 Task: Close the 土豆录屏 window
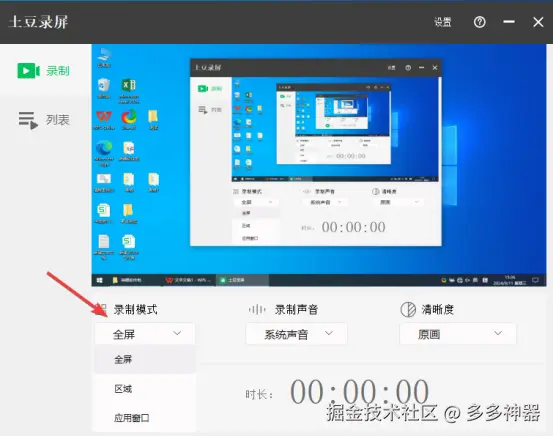tap(538, 22)
